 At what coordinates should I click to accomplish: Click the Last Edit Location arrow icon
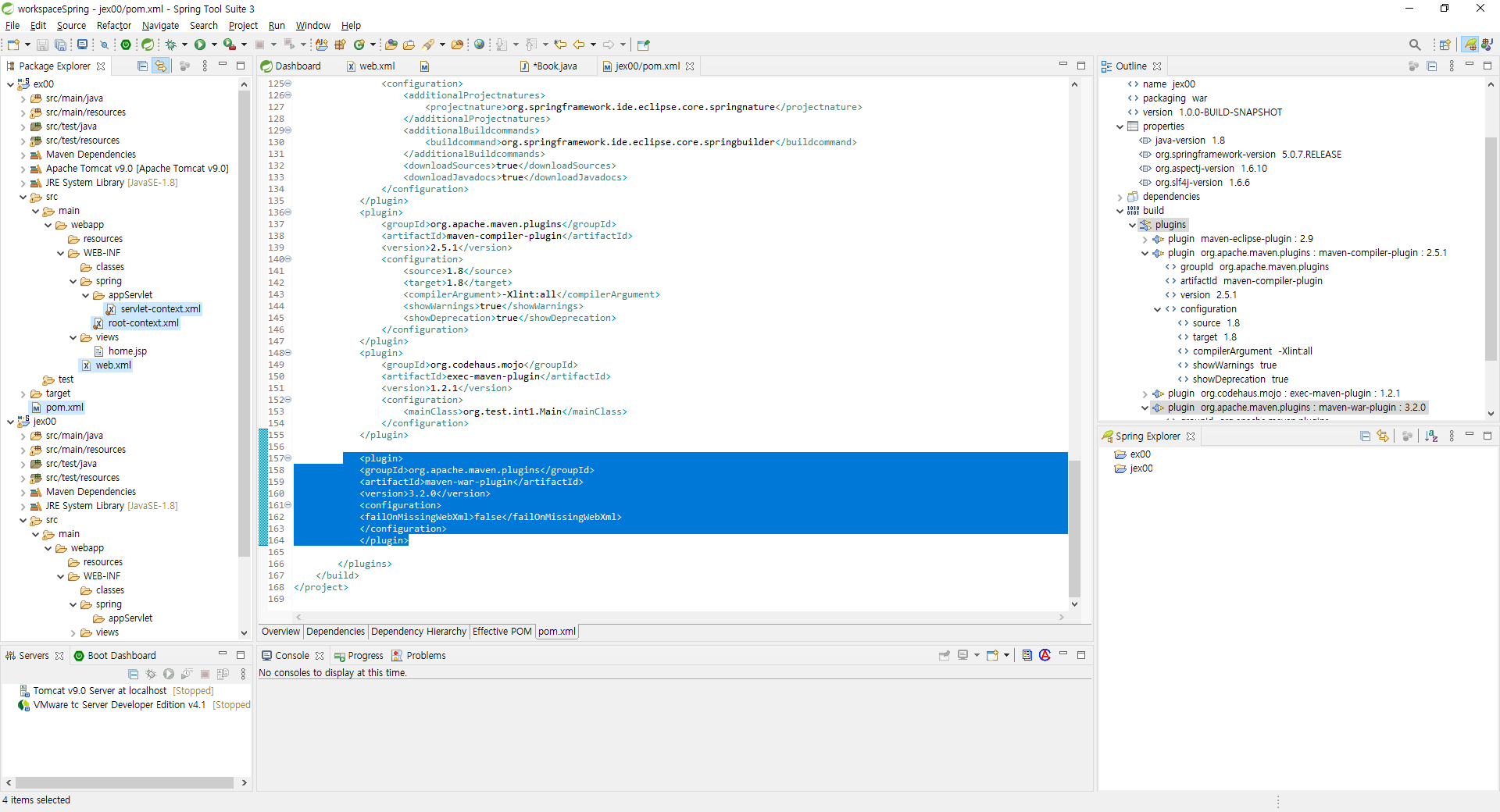tap(560, 45)
